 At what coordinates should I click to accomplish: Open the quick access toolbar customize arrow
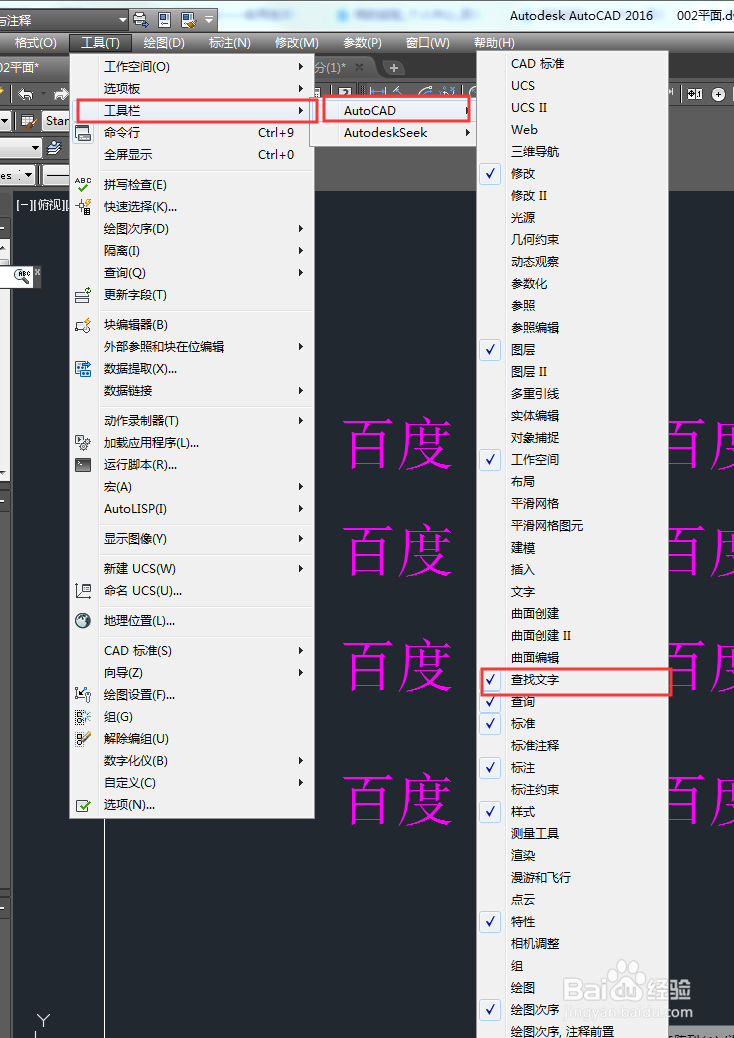pos(209,19)
